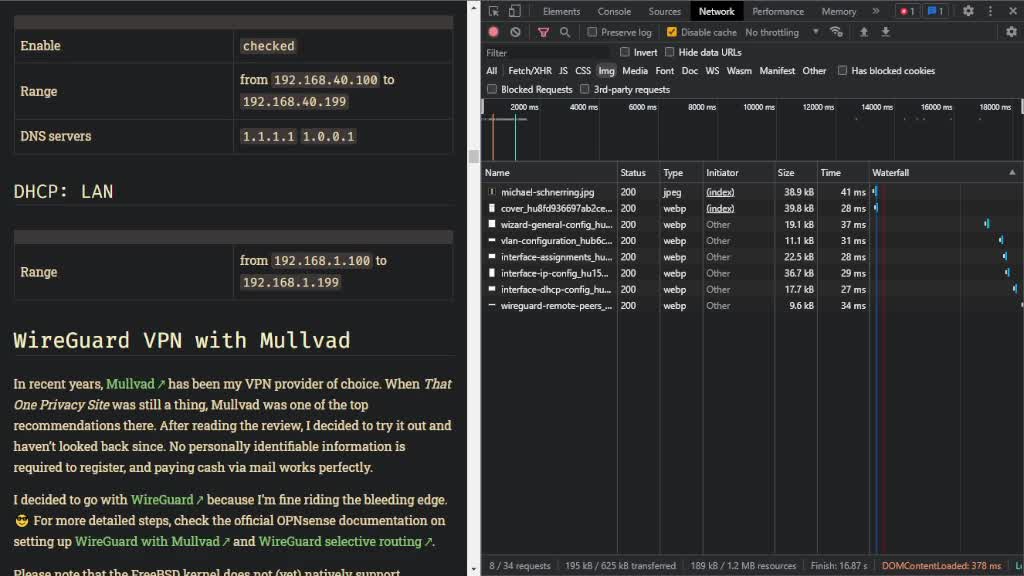Uncheck the Disable cache checkbox

[x=672, y=32]
